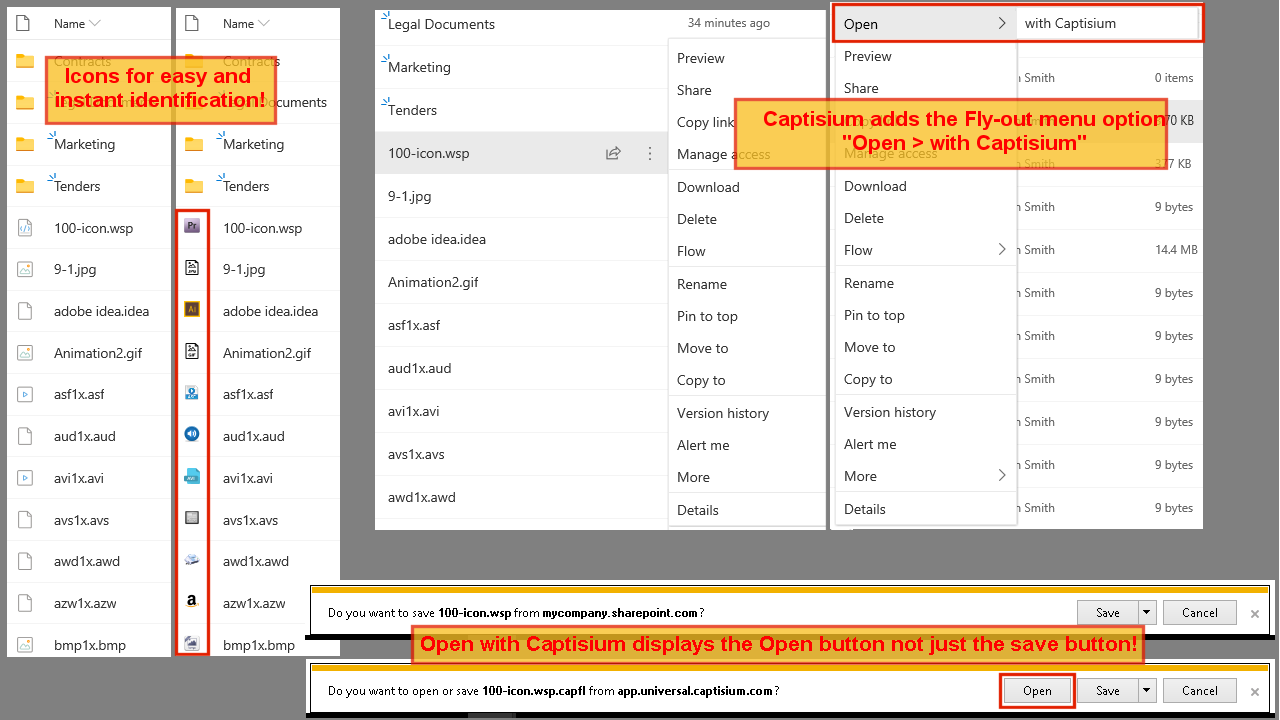Click the colored picture icon beside bmp1x.bmp
The image size is (1280, 720).
click(x=193, y=644)
